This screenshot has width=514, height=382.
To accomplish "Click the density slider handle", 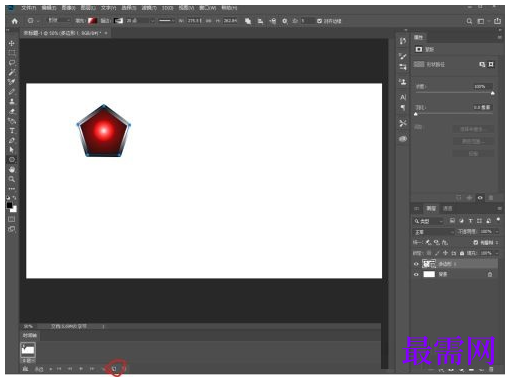I will pos(493,94).
